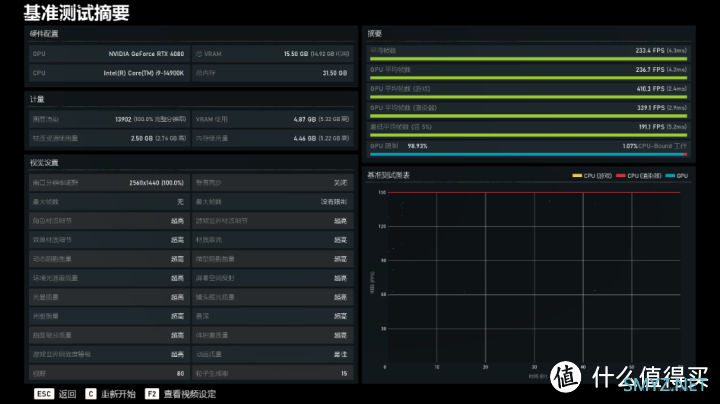Click the 191.1 FPS lowest 5% bar
Viewport: 720px width, 404px height.
coord(528,135)
